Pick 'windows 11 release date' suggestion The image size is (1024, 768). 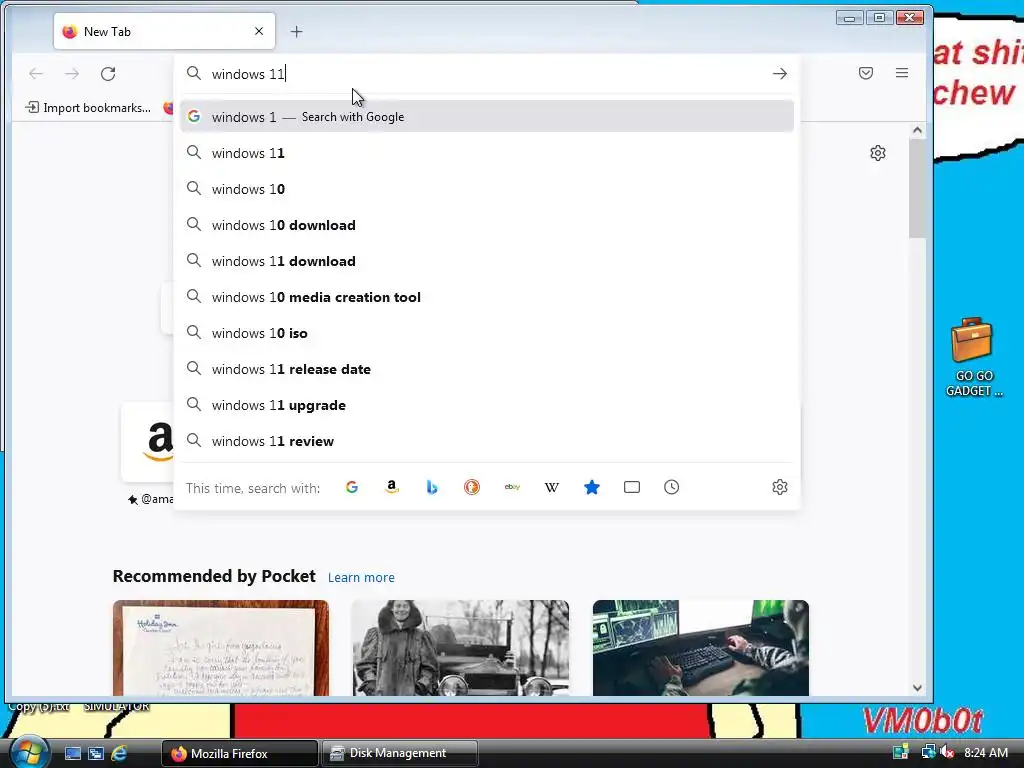(487, 369)
